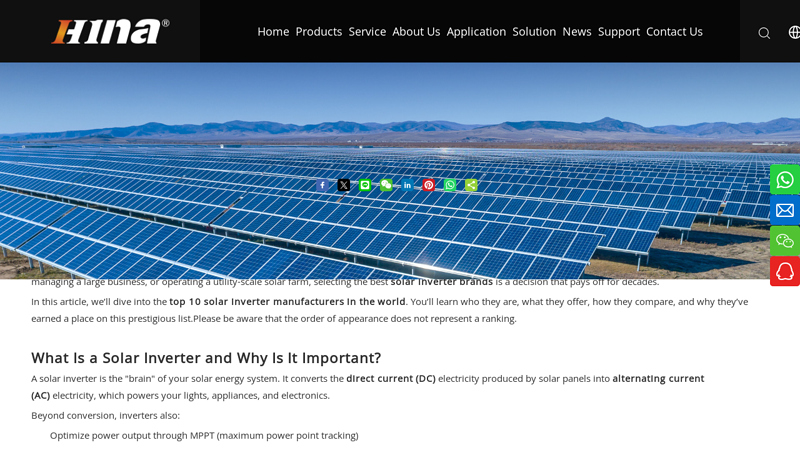Open the Solution menu
Screen dimensions: 800x450
pos(534,32)
